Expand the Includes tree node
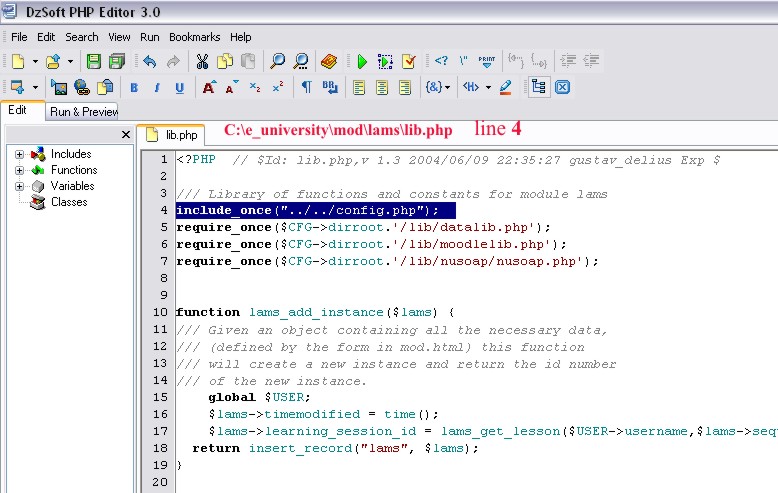This screenshot has height=493, width=778. pos(20,154)
